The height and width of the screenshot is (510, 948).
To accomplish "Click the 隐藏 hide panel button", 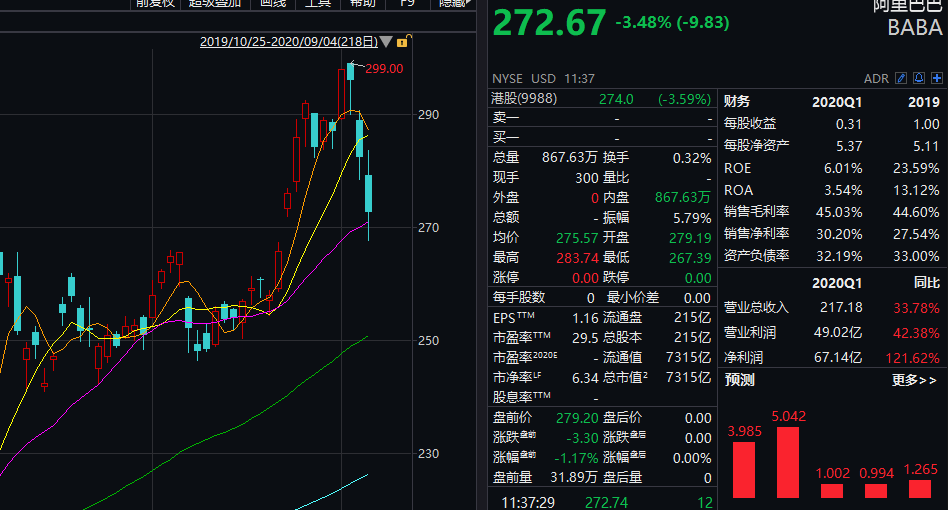I will (453, 4).
